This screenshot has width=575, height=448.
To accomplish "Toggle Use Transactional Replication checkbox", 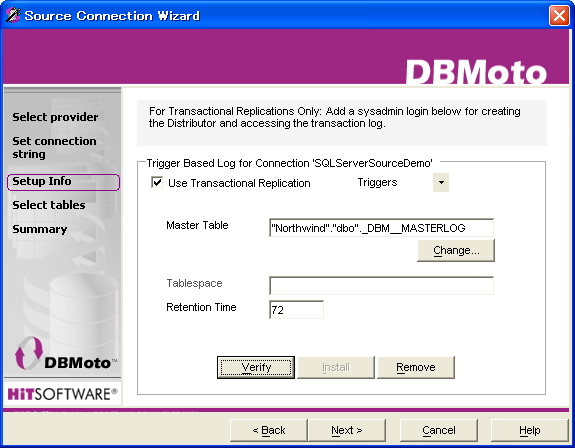I will pos(157,182).
